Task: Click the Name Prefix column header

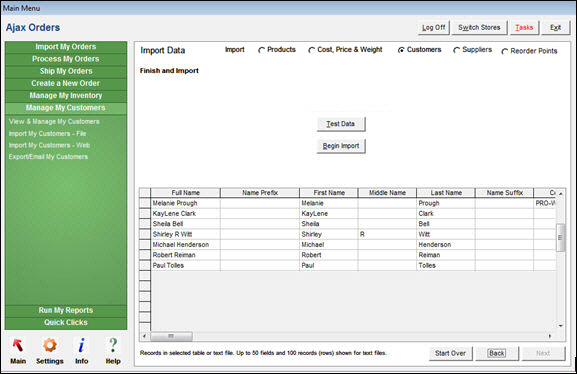Action: coord(260,193)
